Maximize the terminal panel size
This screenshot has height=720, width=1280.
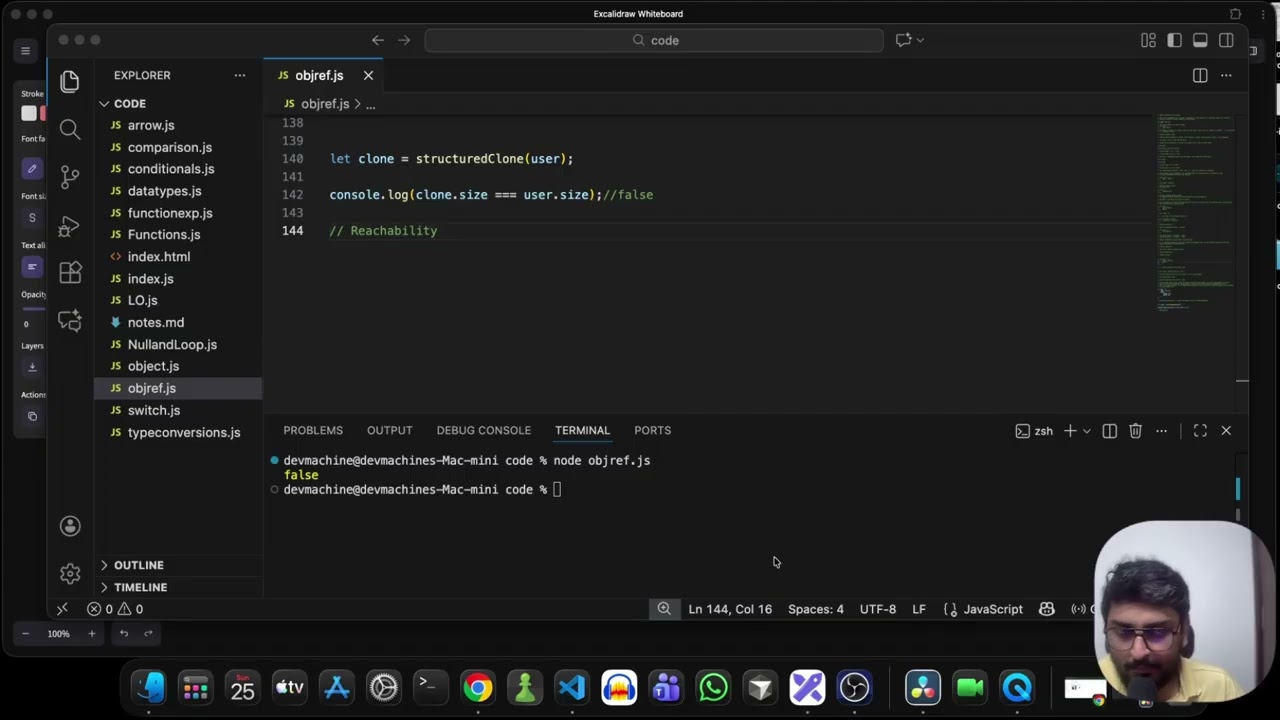tap(1200, 431)
